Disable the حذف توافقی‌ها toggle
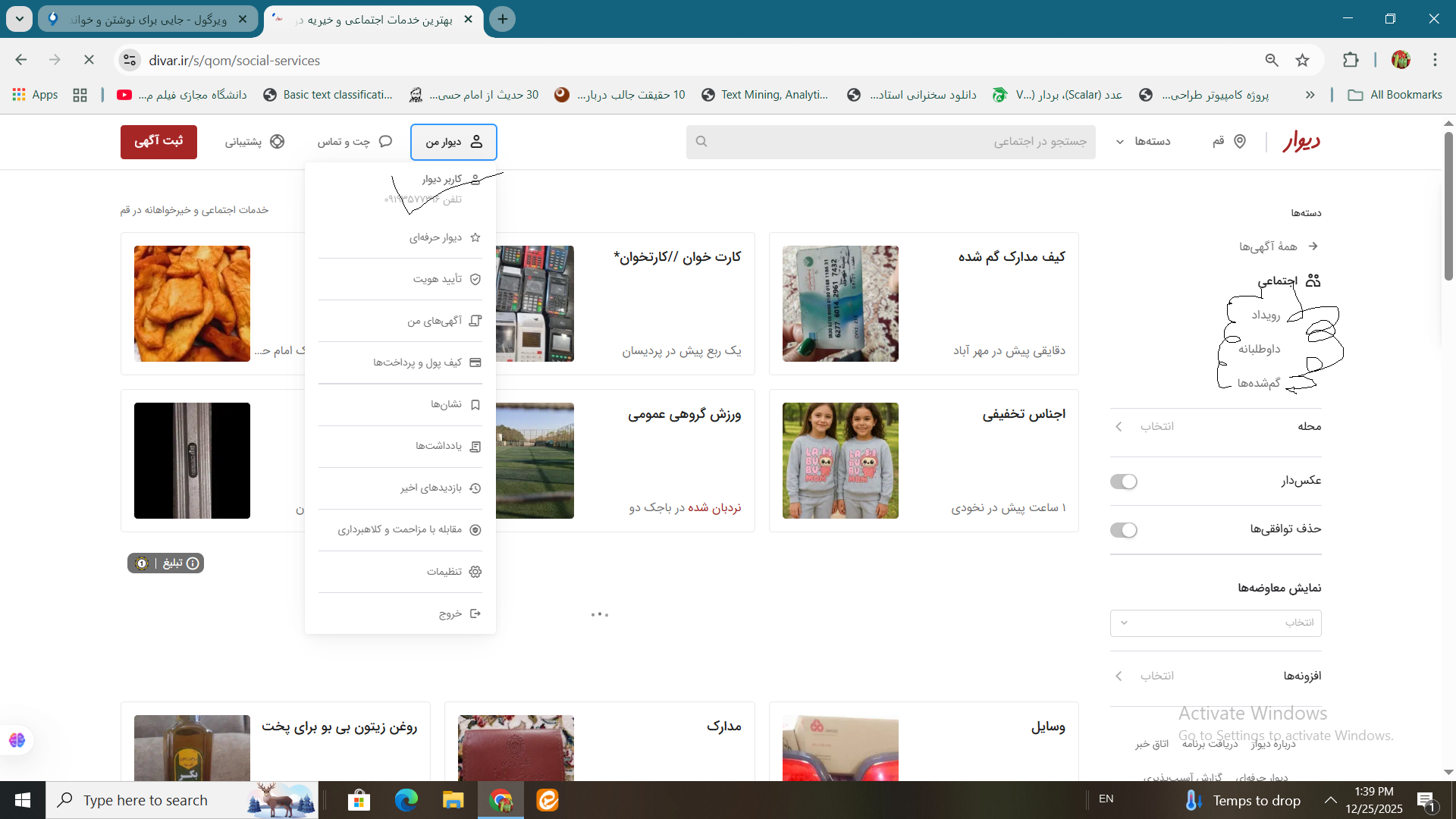This screenshot has height=819, width=1456. [1124, 530]
